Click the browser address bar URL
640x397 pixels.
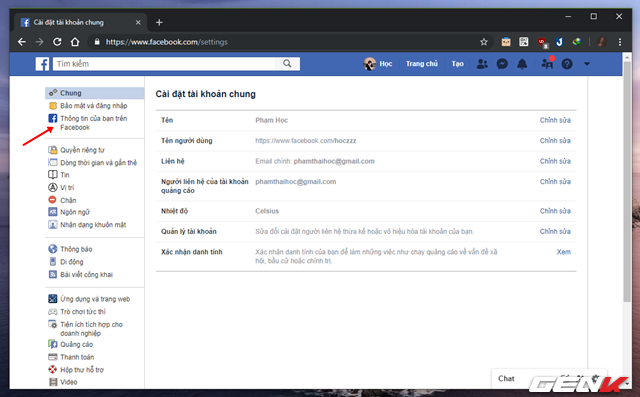pyautogui.click(x=167, y=42)
